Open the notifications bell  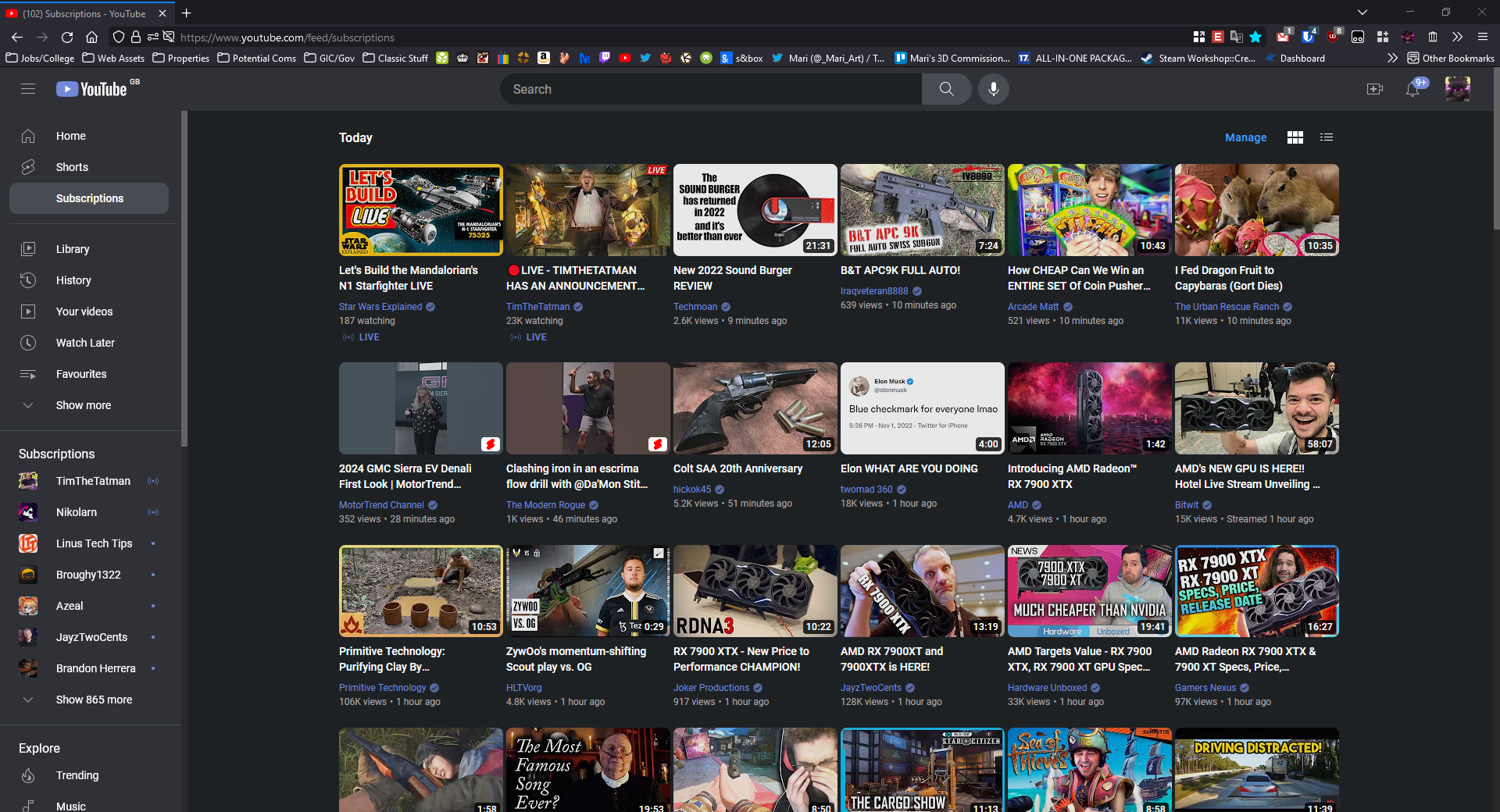click(x=1412, y=89)
